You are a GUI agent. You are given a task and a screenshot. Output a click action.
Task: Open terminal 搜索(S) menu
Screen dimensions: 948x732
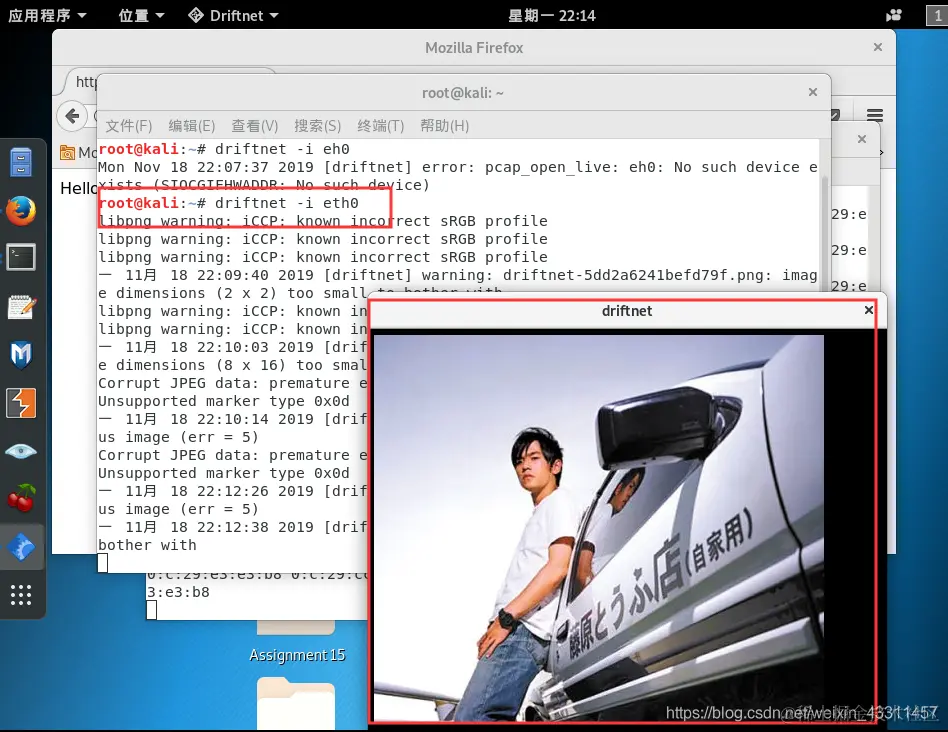[317, 126]
